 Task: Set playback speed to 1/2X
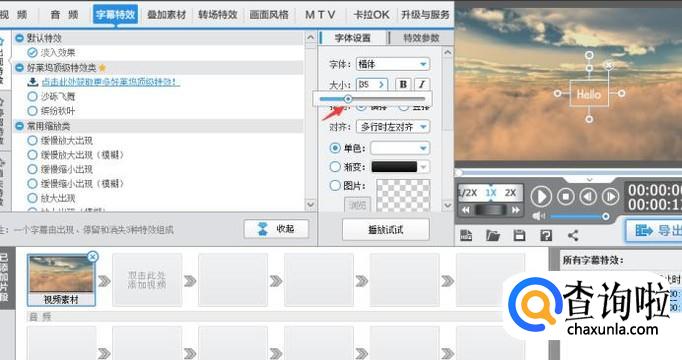pos(468,193)
